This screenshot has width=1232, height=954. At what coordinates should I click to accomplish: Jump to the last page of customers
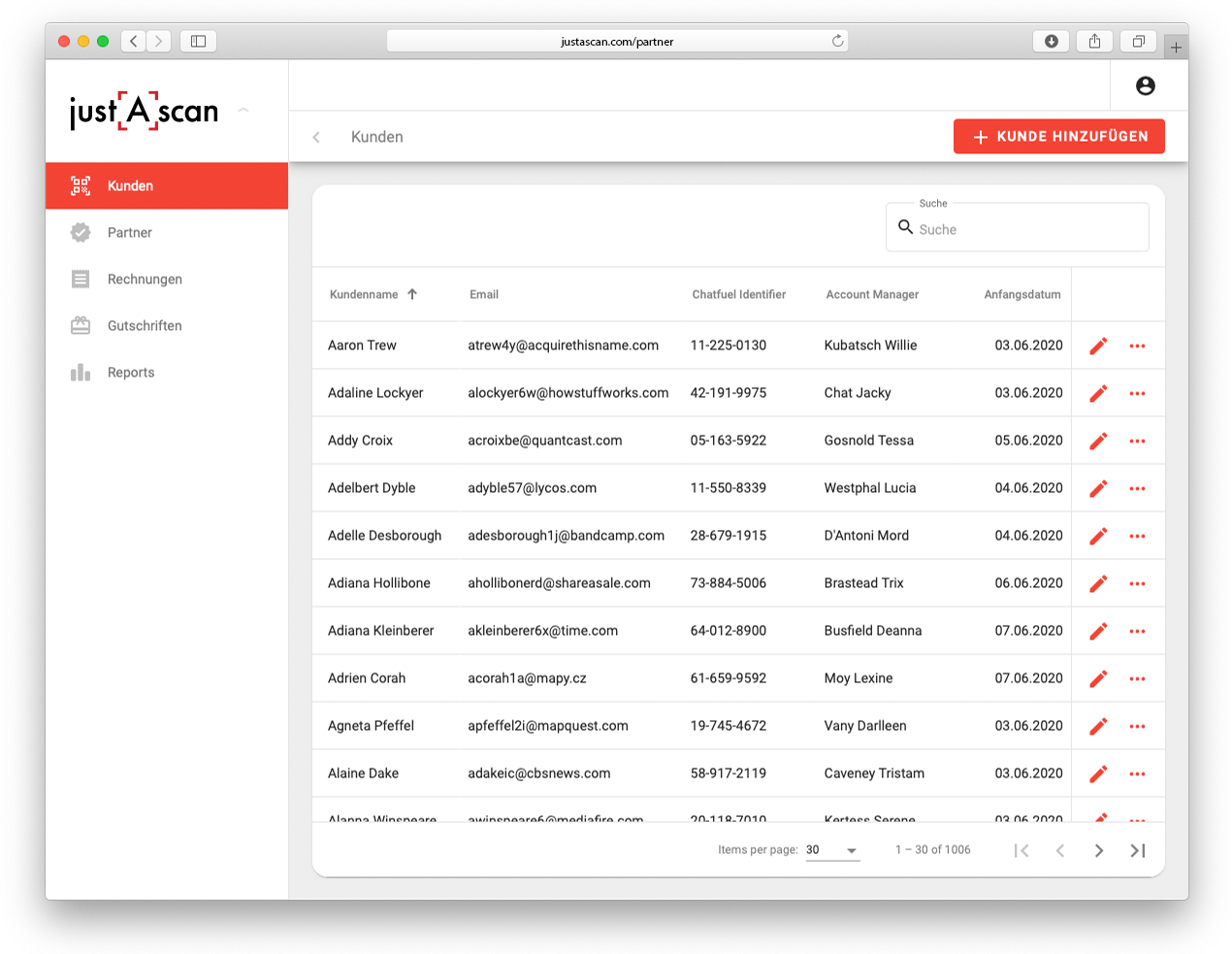(x=1138, y=851)
